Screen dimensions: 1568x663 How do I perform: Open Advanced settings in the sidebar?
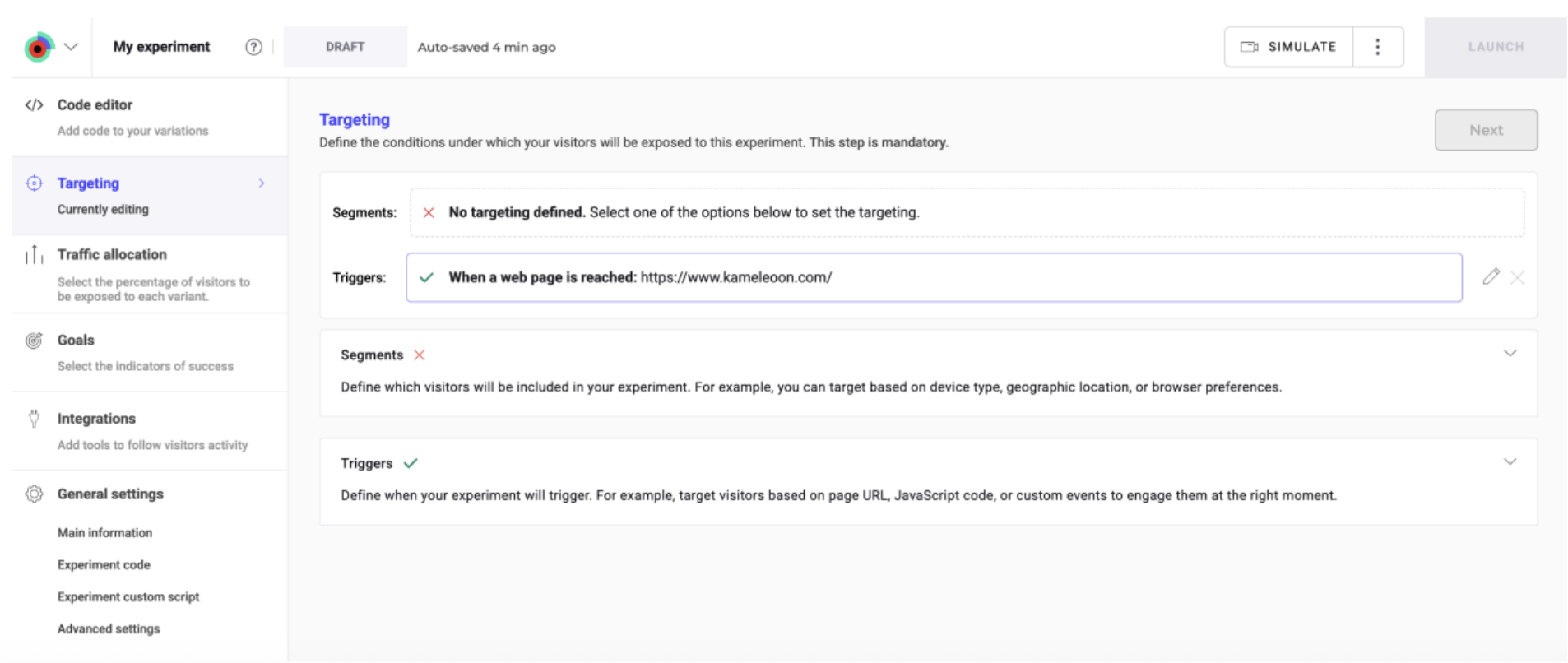(109, 629)
